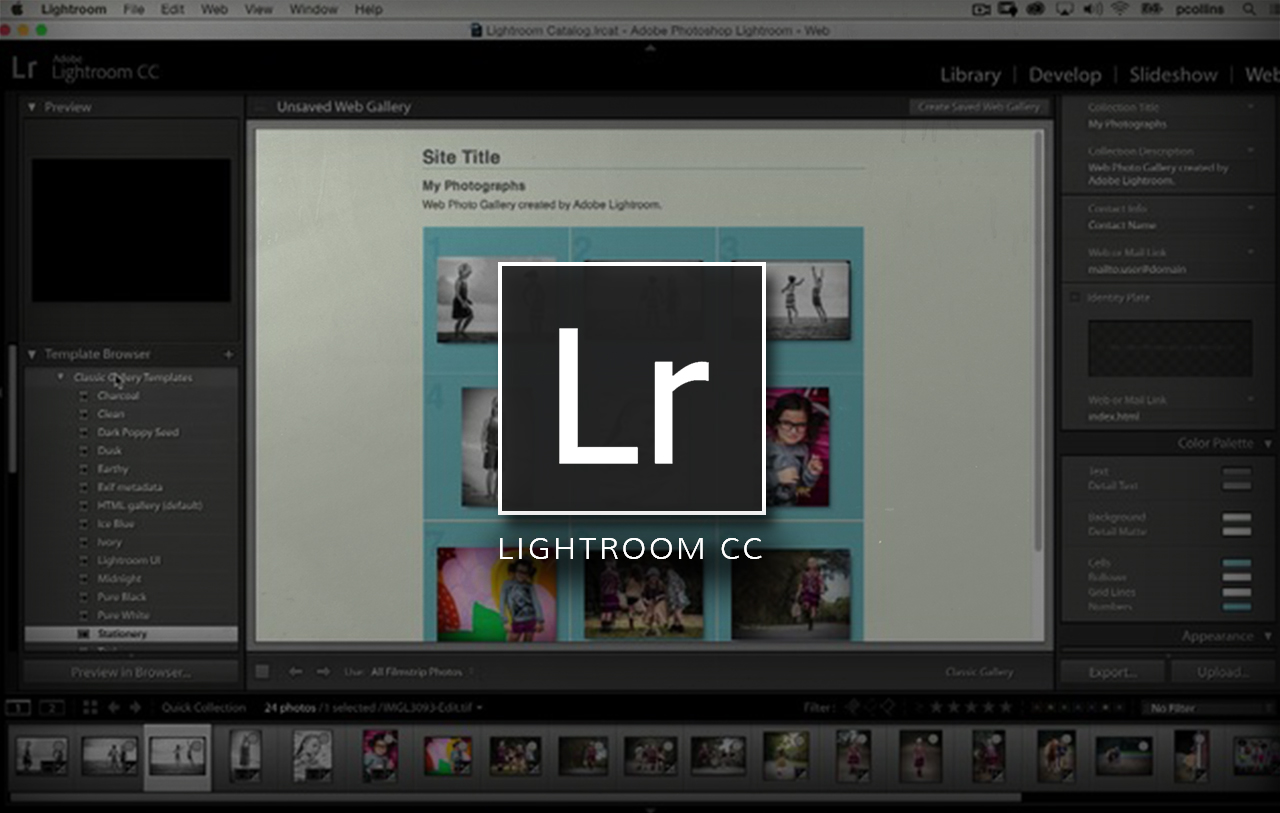This screenshot has height=813, width=1280.
Task: Open the Window menu
Action: (313, 10)
